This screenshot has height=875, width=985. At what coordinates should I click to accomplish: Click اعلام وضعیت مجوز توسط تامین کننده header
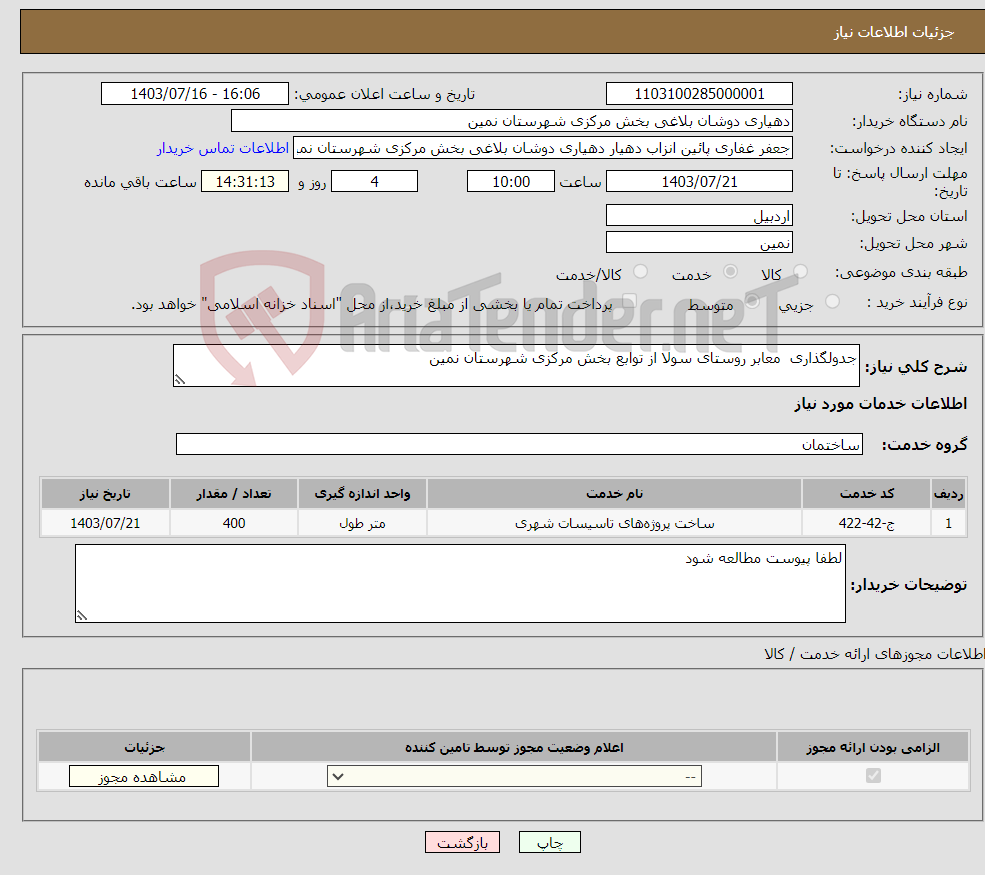[x=514, y=747]
